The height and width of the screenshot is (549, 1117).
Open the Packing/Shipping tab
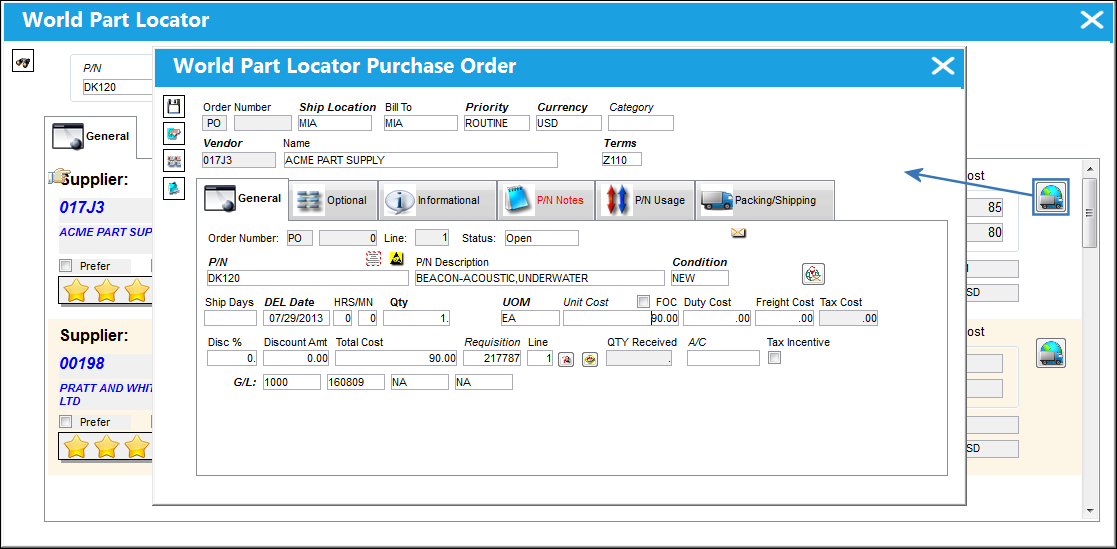[x=764, y=200]
